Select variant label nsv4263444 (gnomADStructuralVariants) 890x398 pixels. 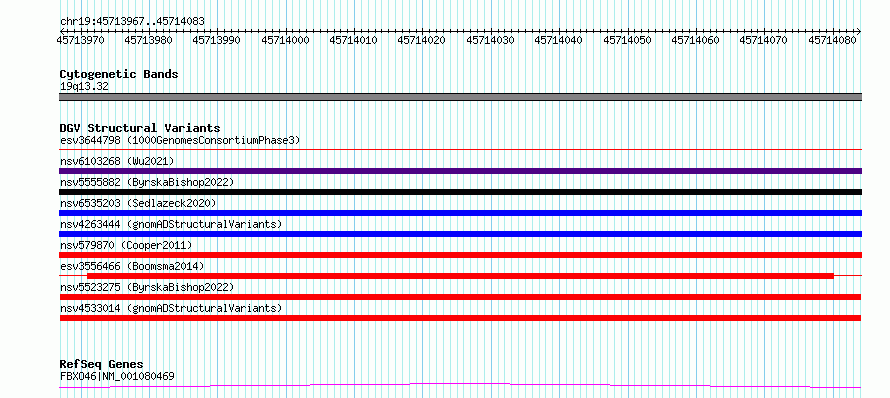pyautogui.click(x=171, y=224)
